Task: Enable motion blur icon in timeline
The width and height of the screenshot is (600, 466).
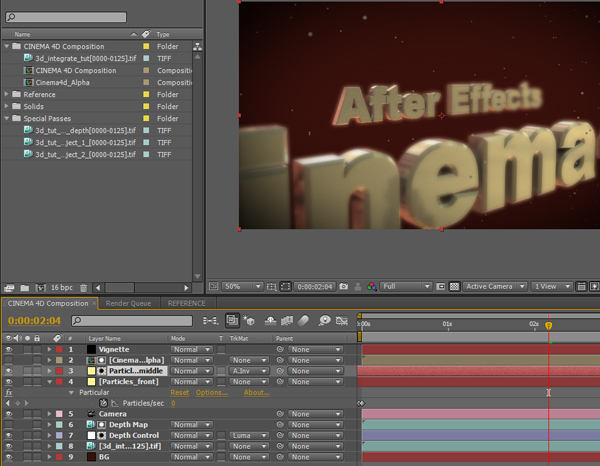Action: pyautogui.click(x=303, y=321)
